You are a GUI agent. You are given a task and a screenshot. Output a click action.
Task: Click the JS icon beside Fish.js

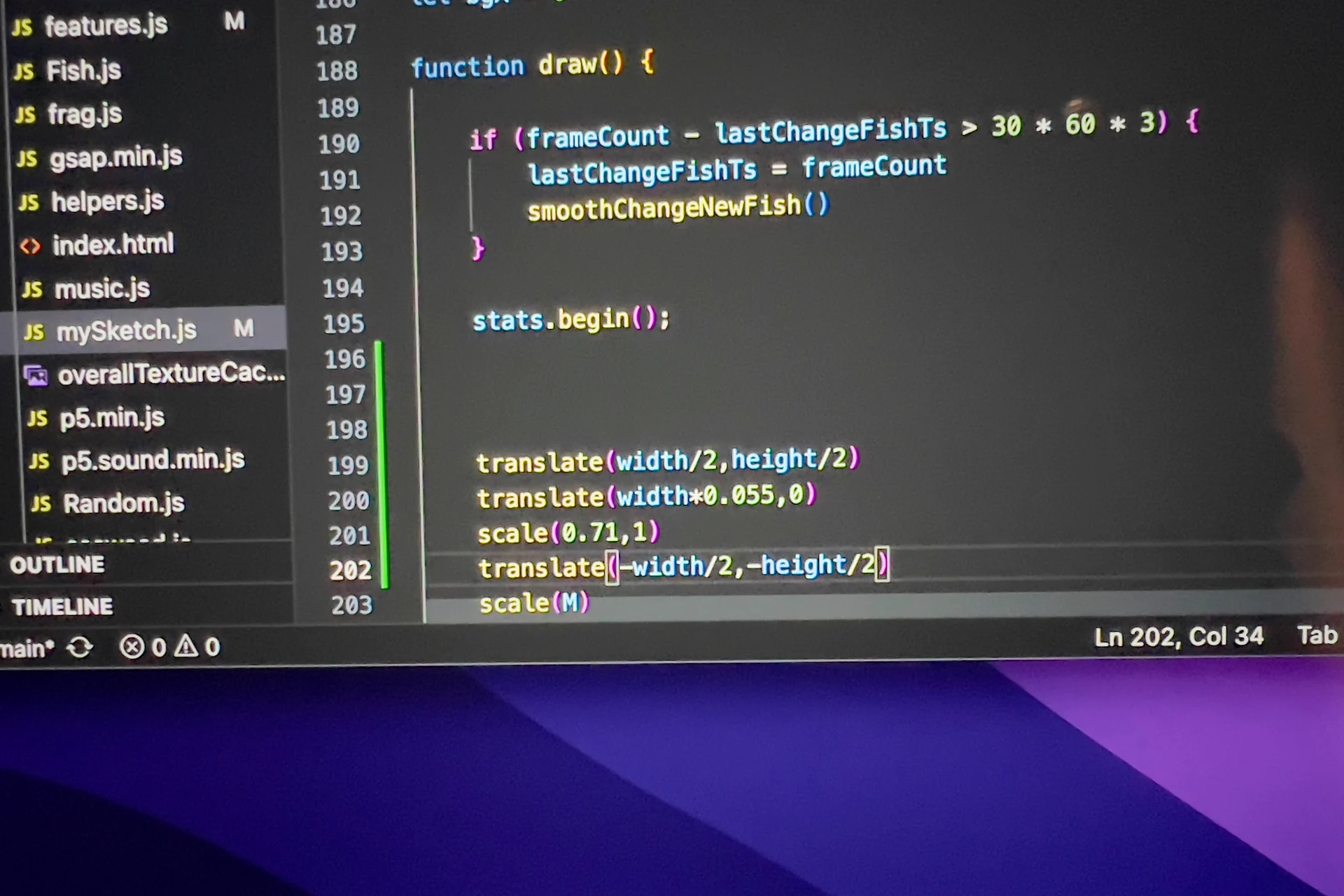pos(24,71)
